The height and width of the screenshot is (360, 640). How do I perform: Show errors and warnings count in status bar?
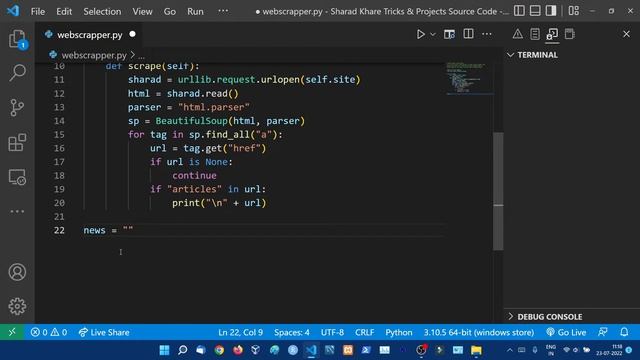click(49, 332)
